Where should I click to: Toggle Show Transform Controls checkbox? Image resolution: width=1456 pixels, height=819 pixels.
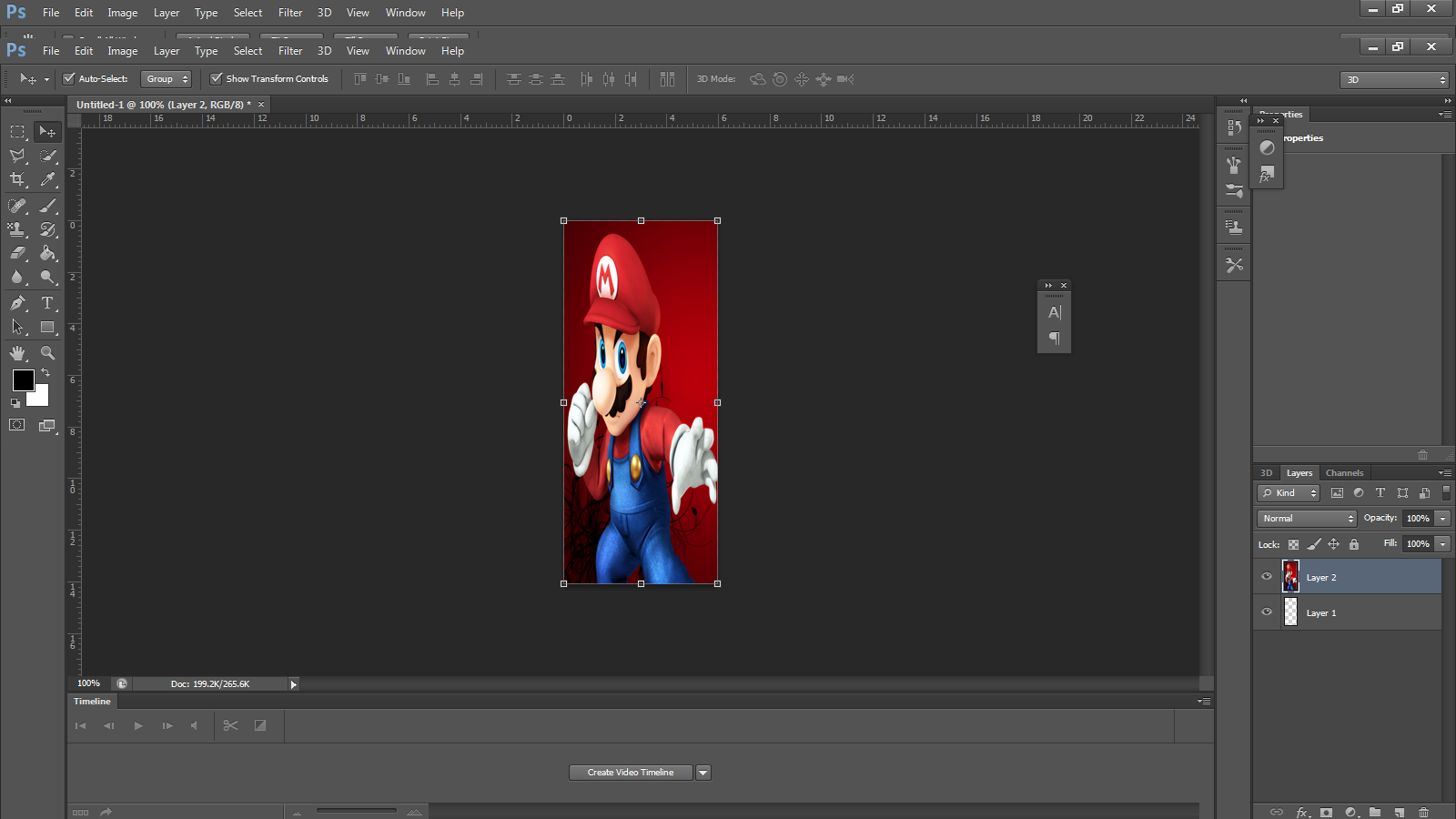click(217, 78)
